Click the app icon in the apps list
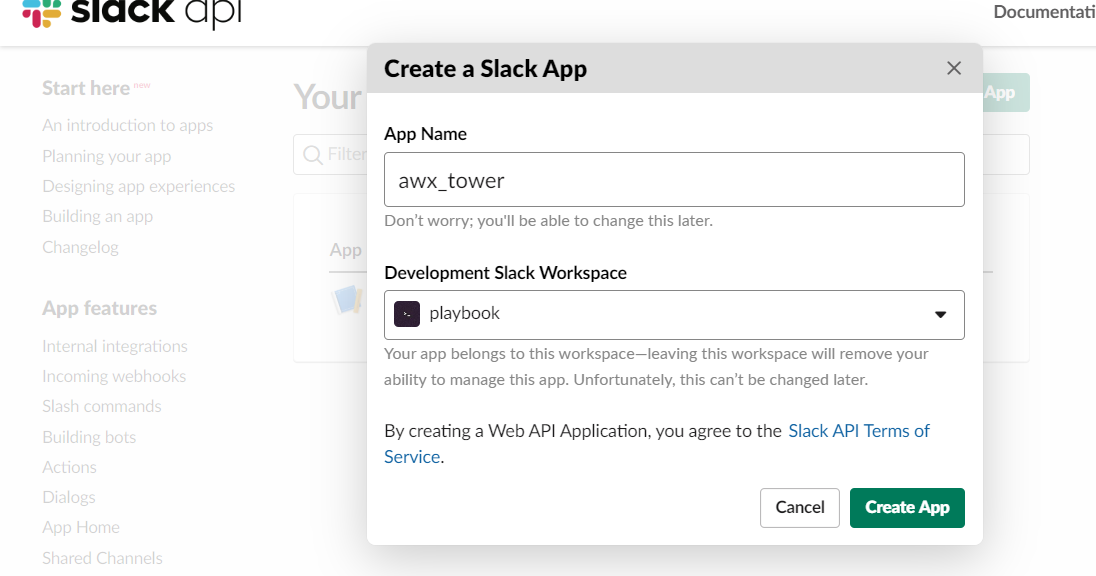1096x576 pixels. (347, 300)
